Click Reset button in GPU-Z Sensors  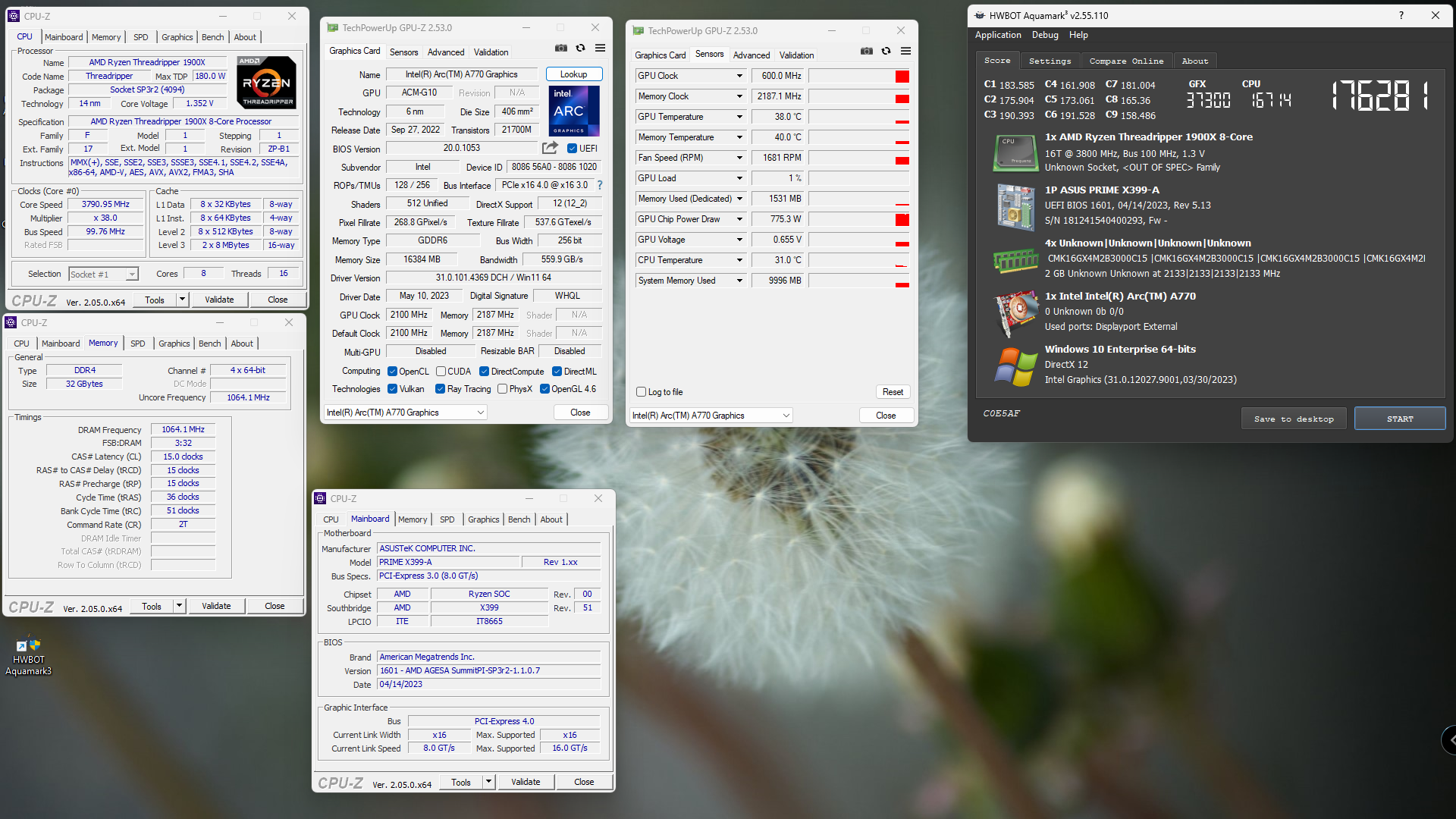point(893,392)
